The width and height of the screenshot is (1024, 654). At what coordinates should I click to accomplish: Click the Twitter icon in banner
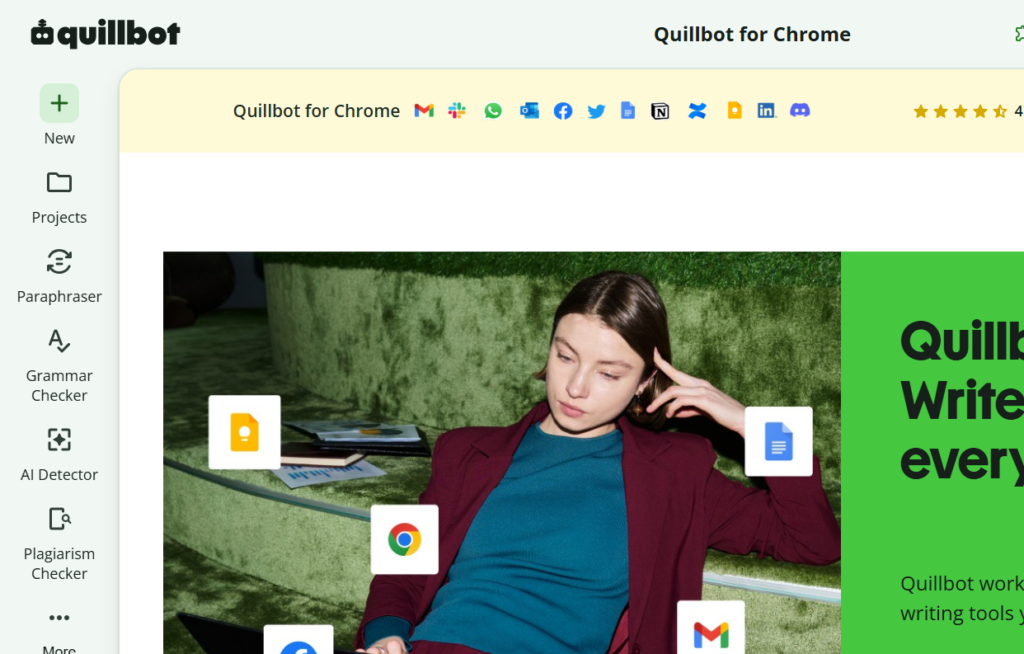(x=596, y=111)
